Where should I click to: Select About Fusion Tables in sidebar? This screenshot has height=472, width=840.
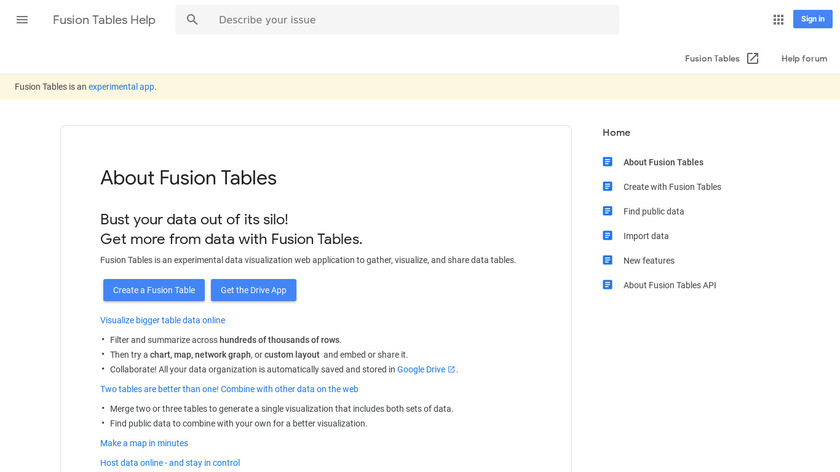pyautogui.click(x=663, y=162)
